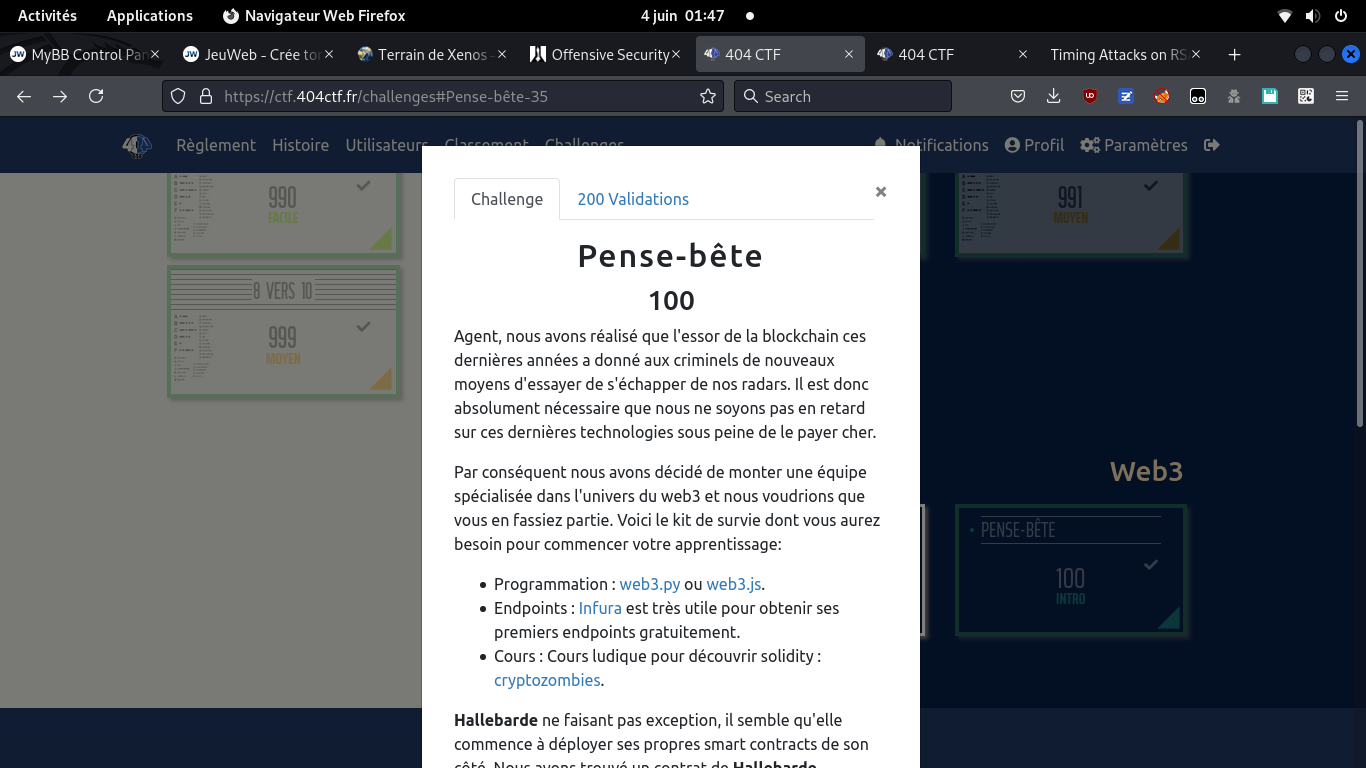Viewport: 1366px width, 768px height.
Task: Open the network wifi status icon
Action: tap(1285, 16)
